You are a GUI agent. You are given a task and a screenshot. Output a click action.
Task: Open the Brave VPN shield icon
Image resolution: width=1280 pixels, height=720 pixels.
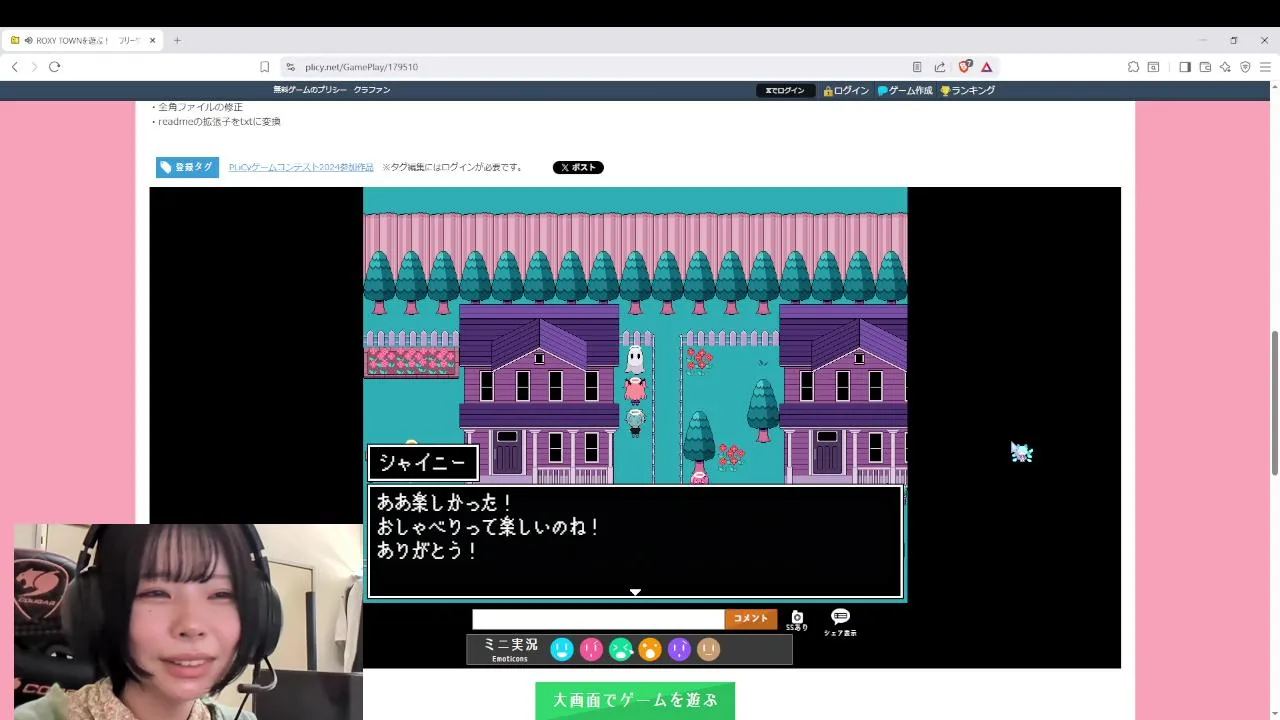1245,67
